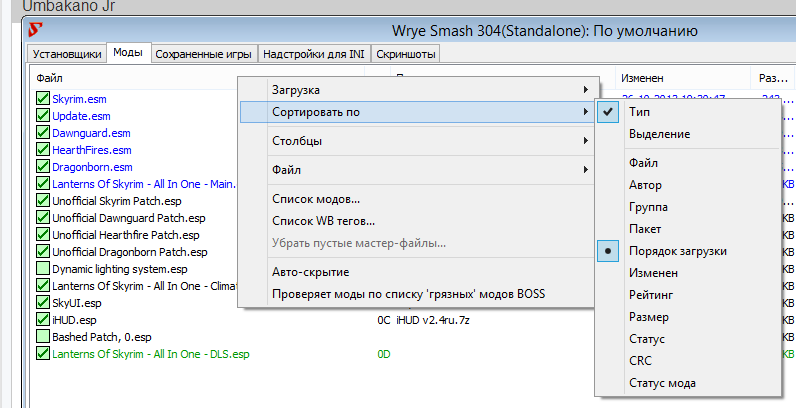
Task: Select Порядок загрузки sort option
Action: (688, 251)
